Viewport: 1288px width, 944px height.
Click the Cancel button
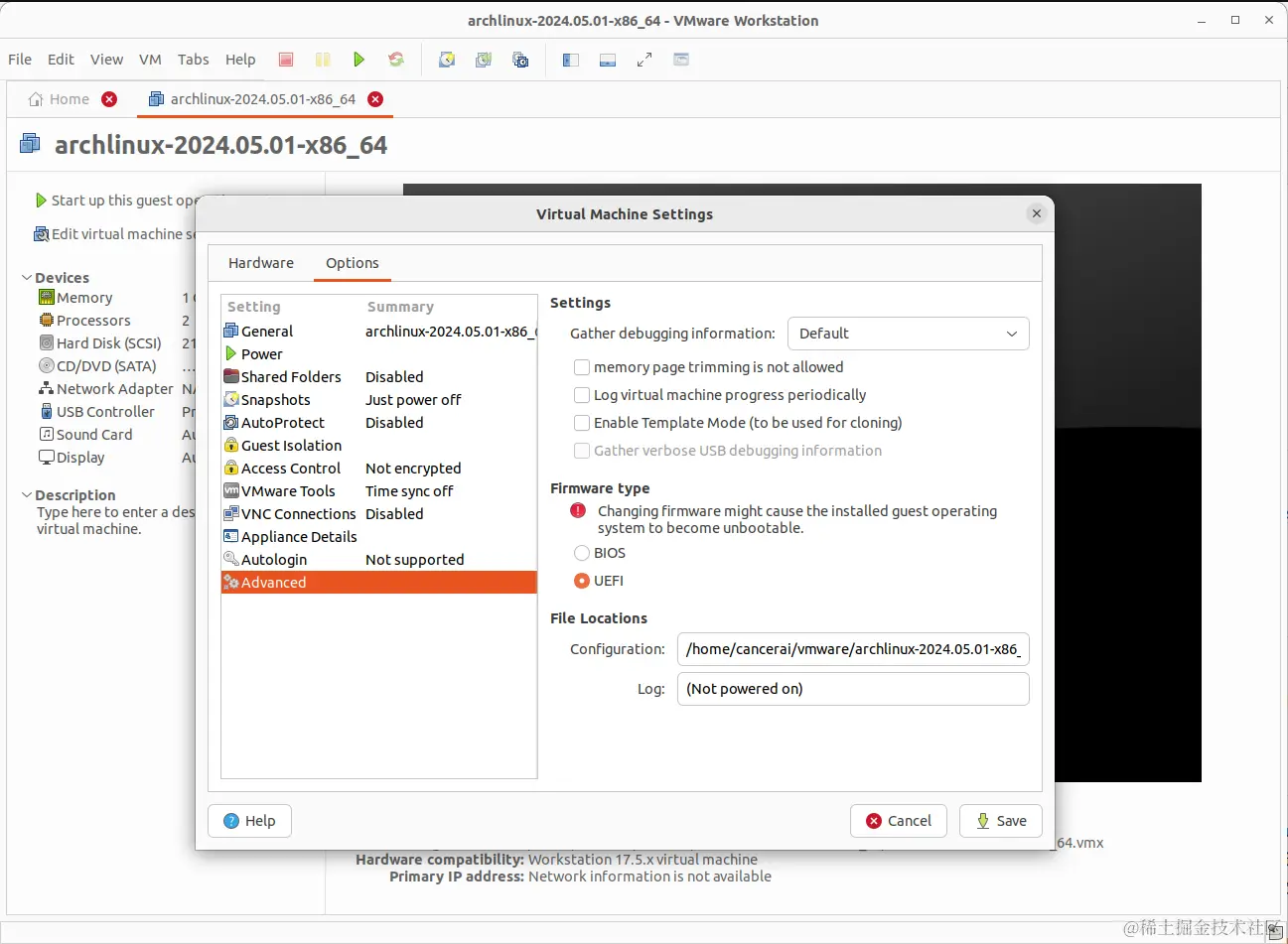pos(899,821)
